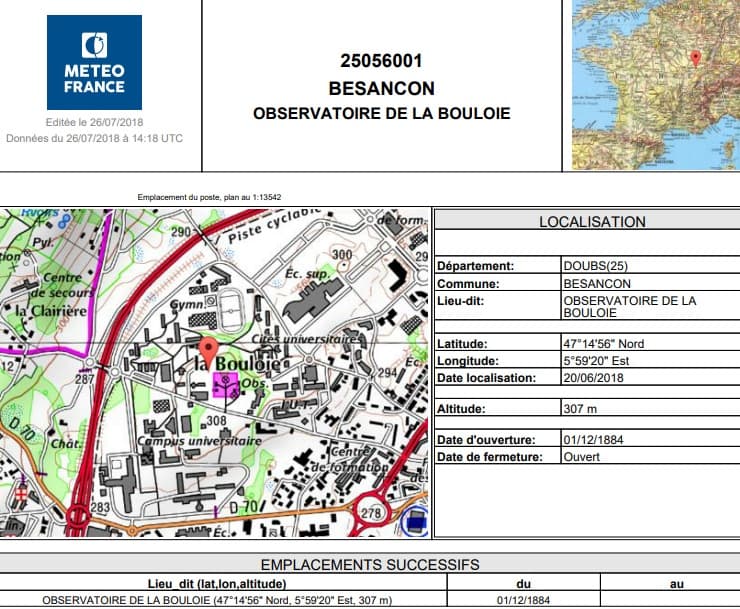
Task: Select the EMPLACEMENTS SUCCESSIFS section header
Action: (x=369, y=565)
